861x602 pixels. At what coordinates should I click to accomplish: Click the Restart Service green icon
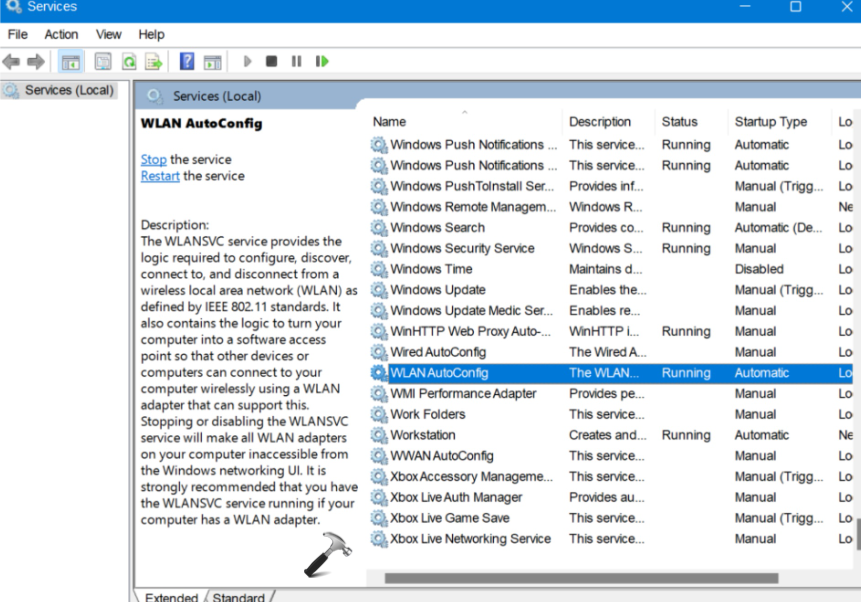point(322,61)
